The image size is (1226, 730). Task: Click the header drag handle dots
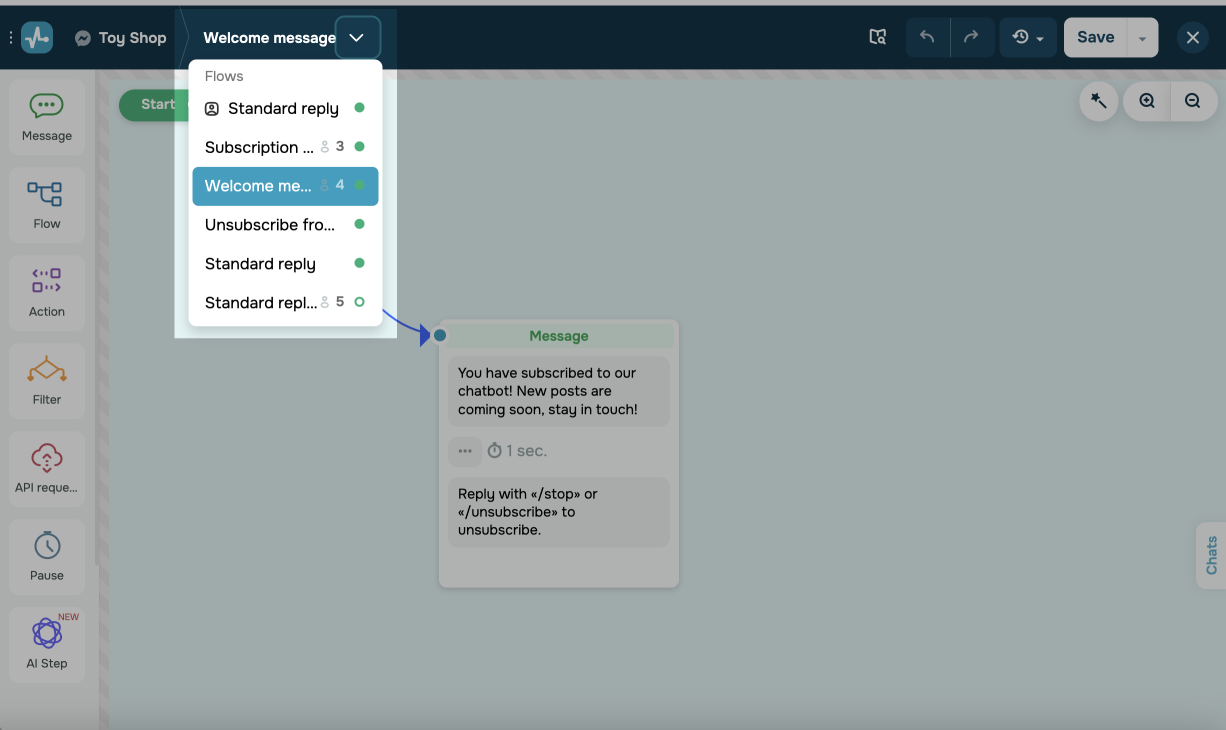coord(10,38)
